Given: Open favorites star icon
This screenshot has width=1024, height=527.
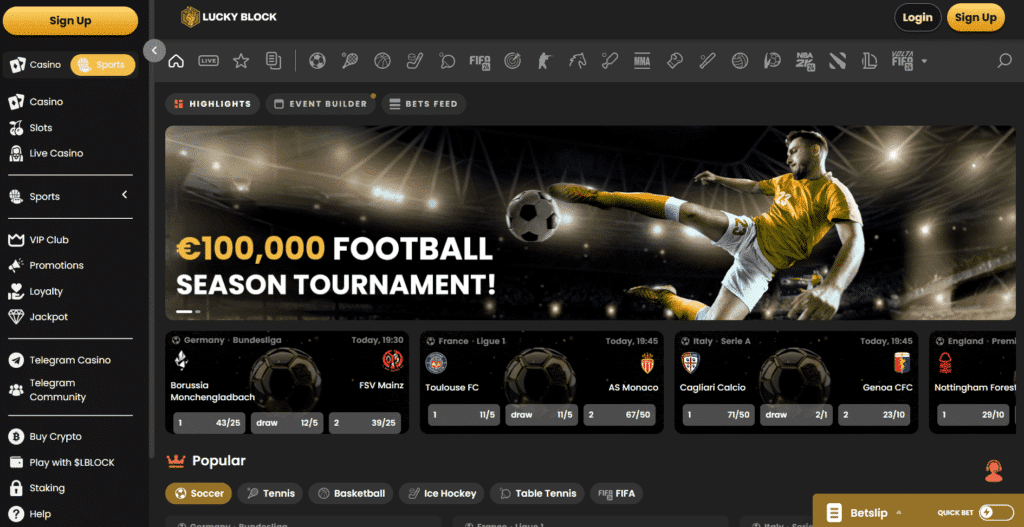Looking at the screenshot, I should (241, 61).
